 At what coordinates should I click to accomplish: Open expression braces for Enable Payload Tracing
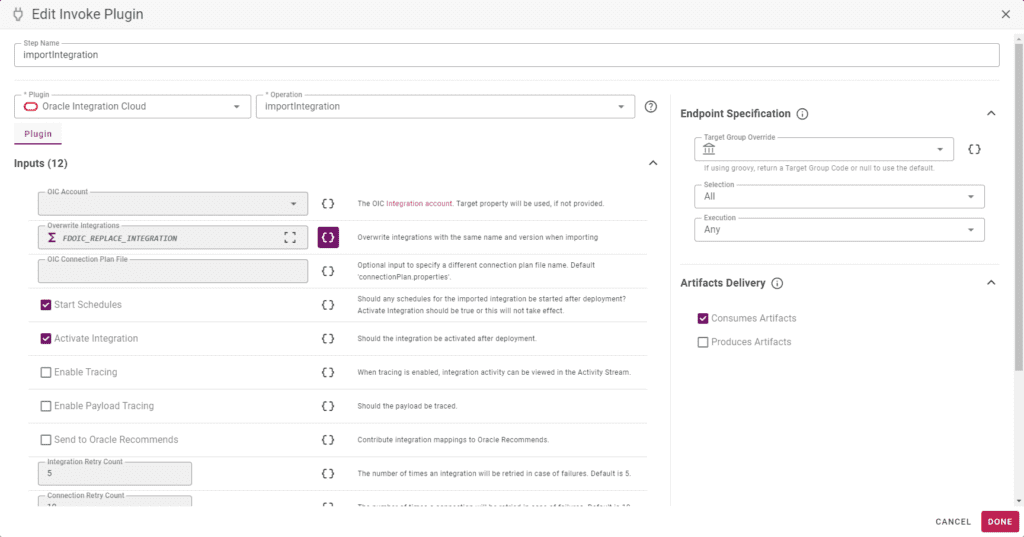[x=328, y=406]
